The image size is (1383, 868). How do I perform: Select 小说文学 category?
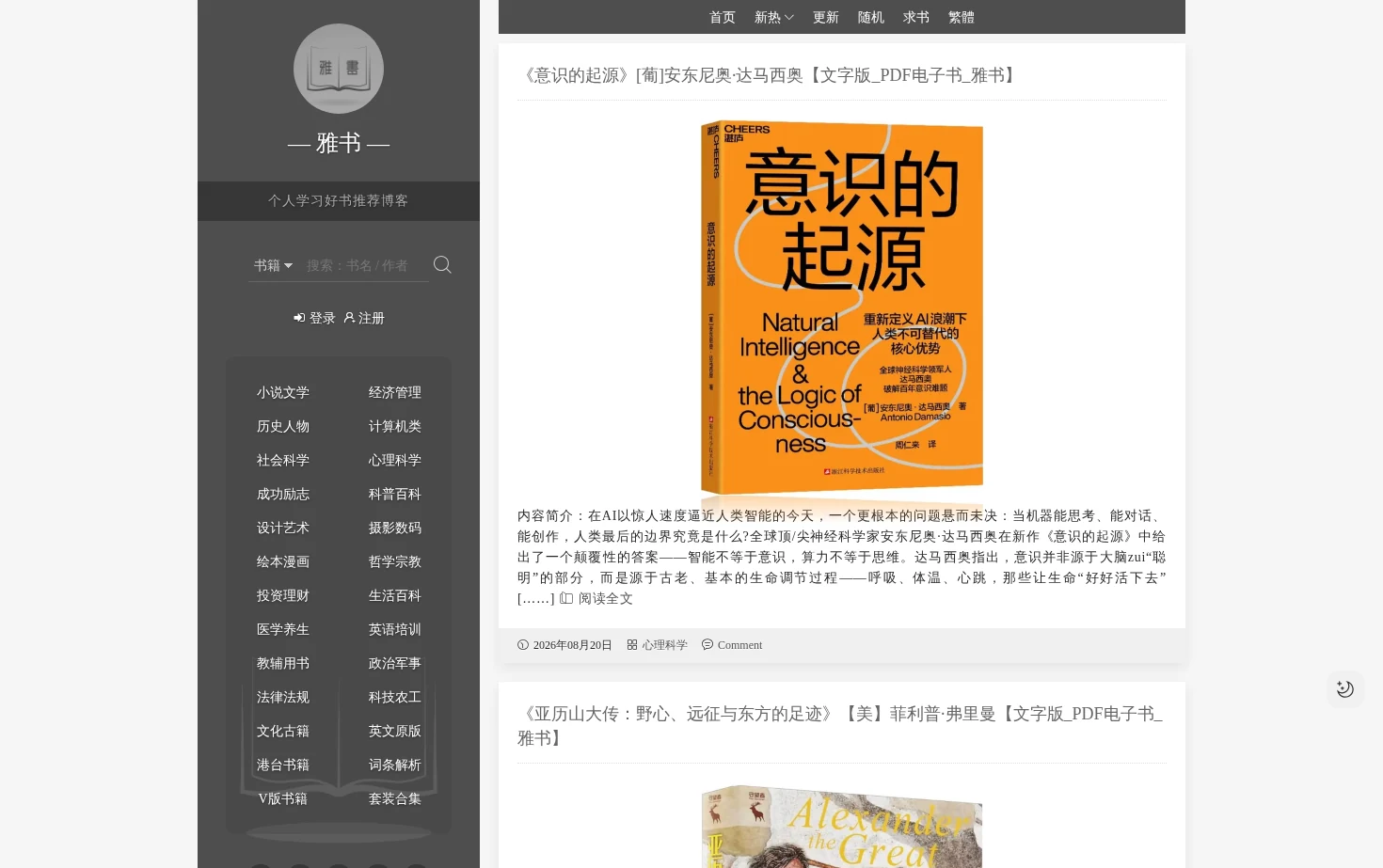283,392
